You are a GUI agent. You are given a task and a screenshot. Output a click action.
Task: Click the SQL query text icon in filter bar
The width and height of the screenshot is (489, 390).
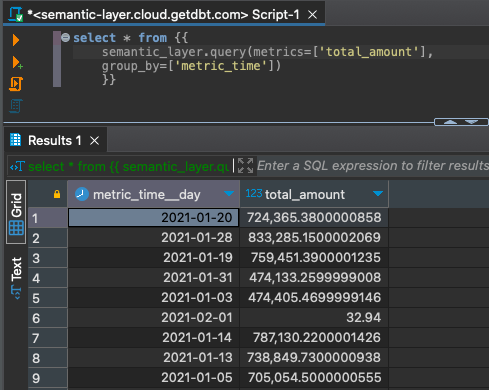[18, 166]
